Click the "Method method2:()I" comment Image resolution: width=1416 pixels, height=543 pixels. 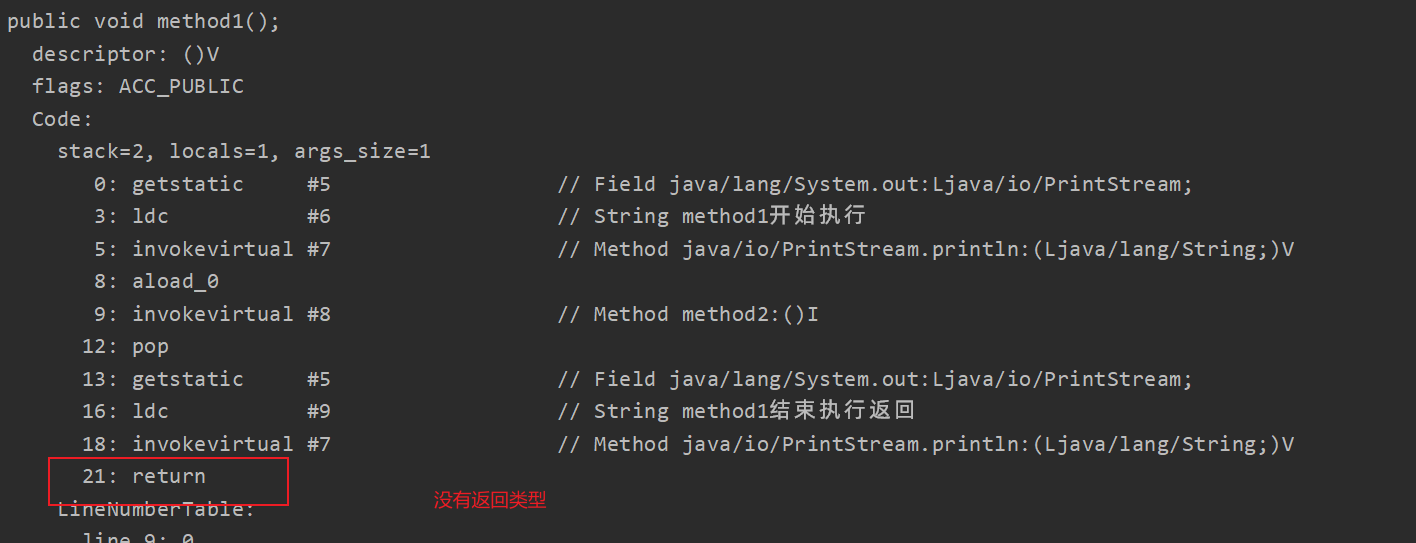coord(705,314)
